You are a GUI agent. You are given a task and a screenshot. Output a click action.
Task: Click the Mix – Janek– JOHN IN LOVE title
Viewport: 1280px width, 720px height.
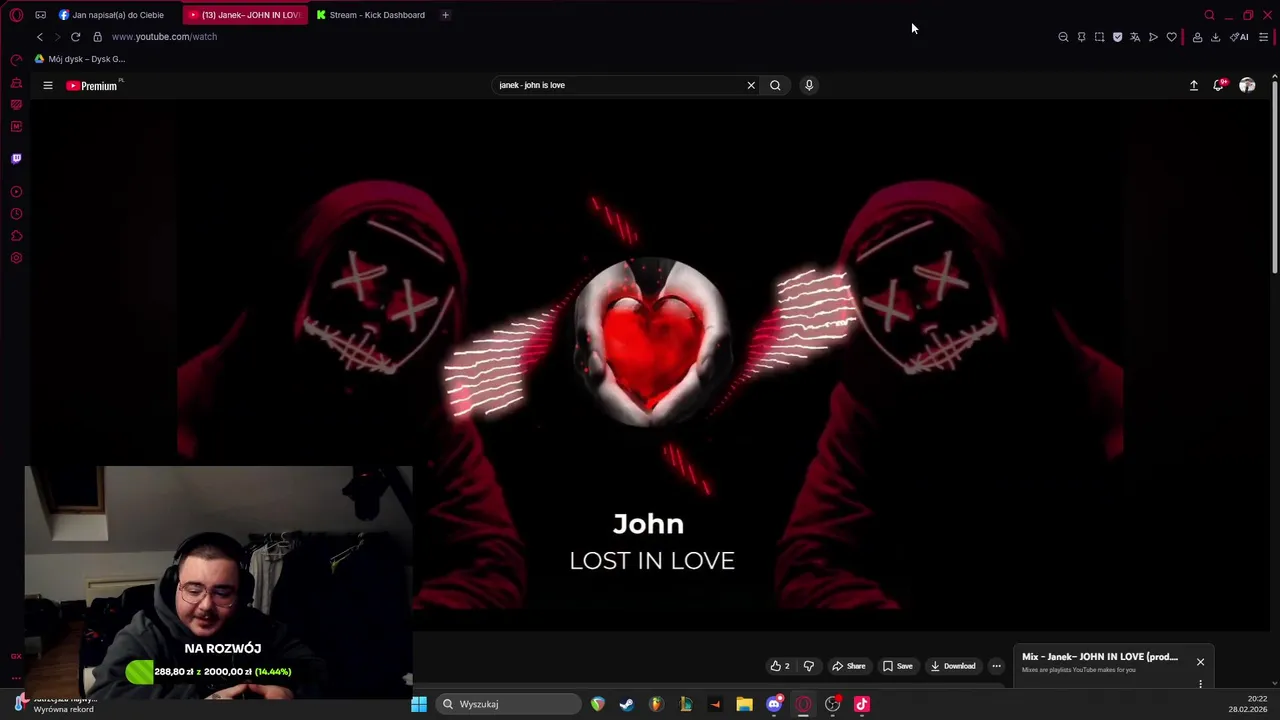coord(1100,657)
